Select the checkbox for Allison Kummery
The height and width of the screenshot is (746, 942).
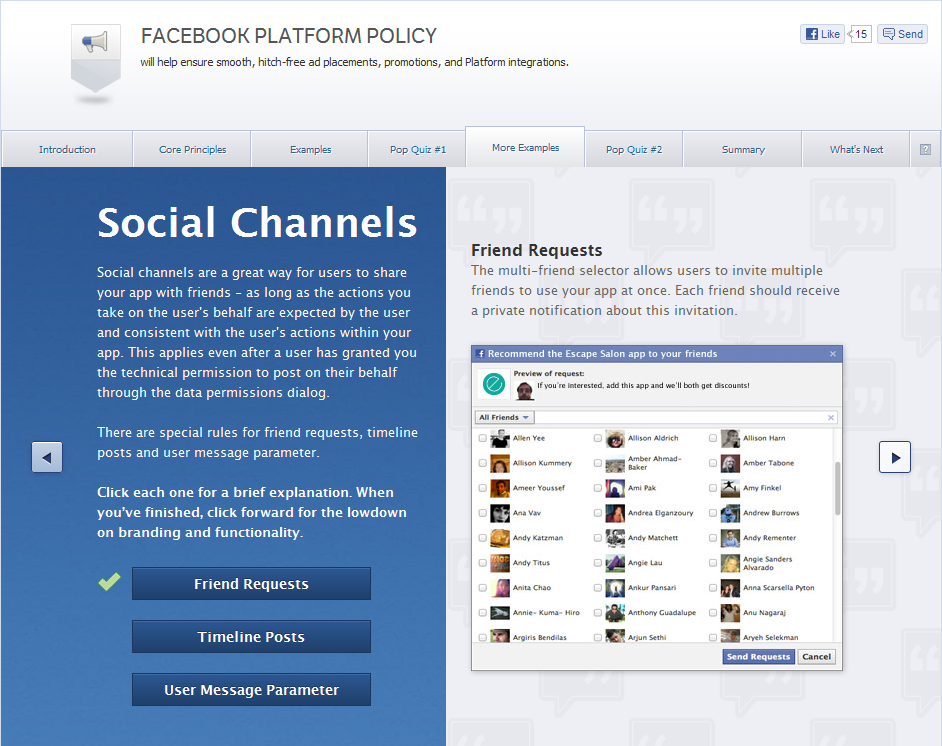point(482,463)
